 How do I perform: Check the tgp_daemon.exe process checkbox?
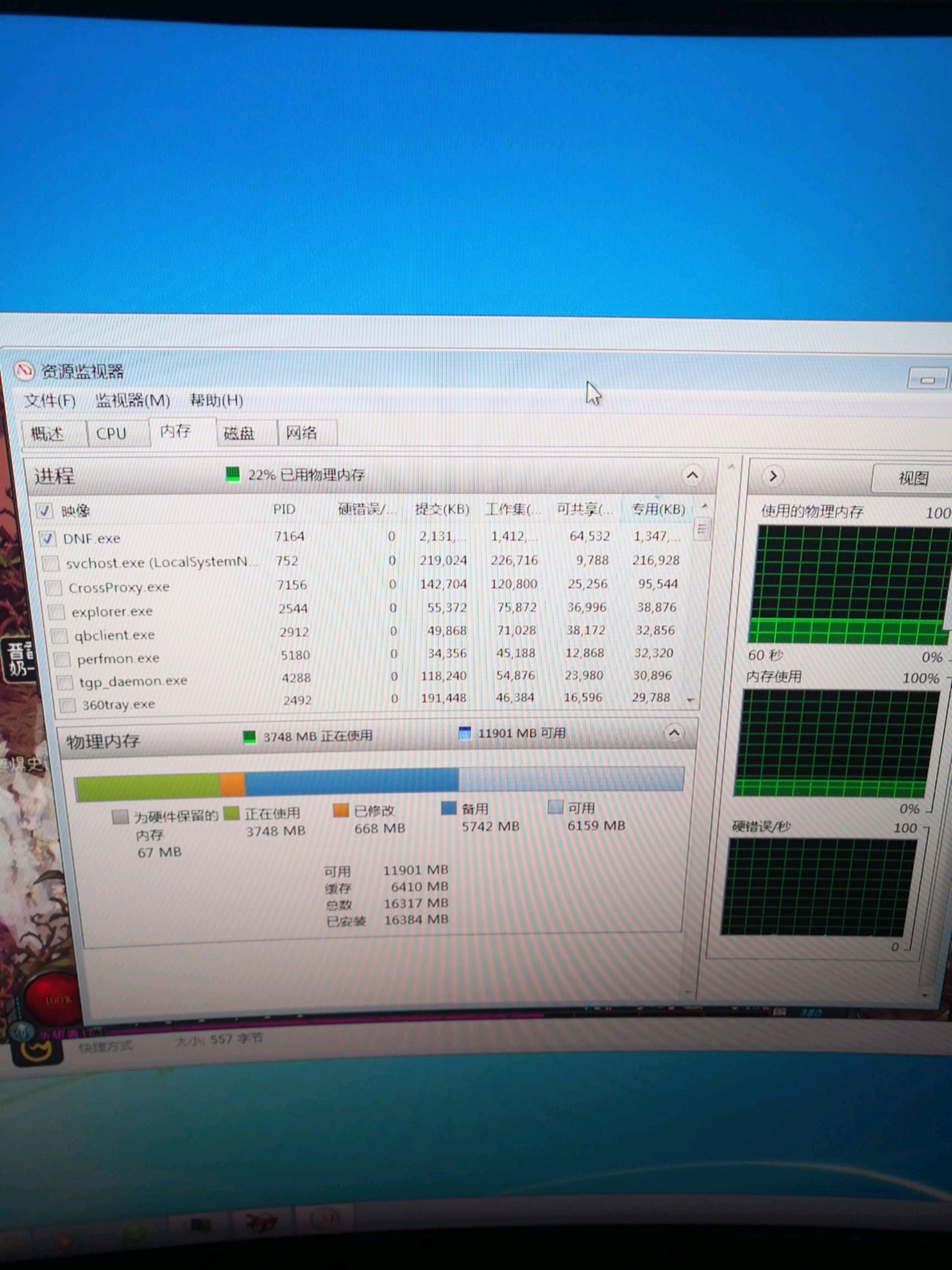pos(65,682)
